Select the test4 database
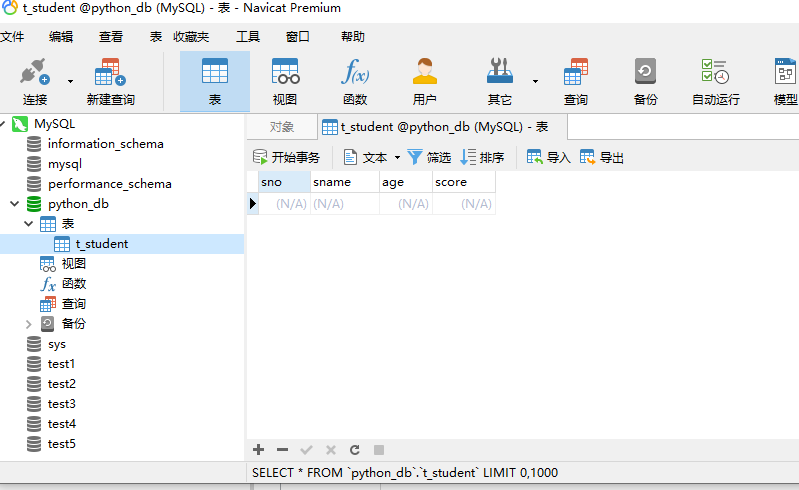 [x=61, y=424]
